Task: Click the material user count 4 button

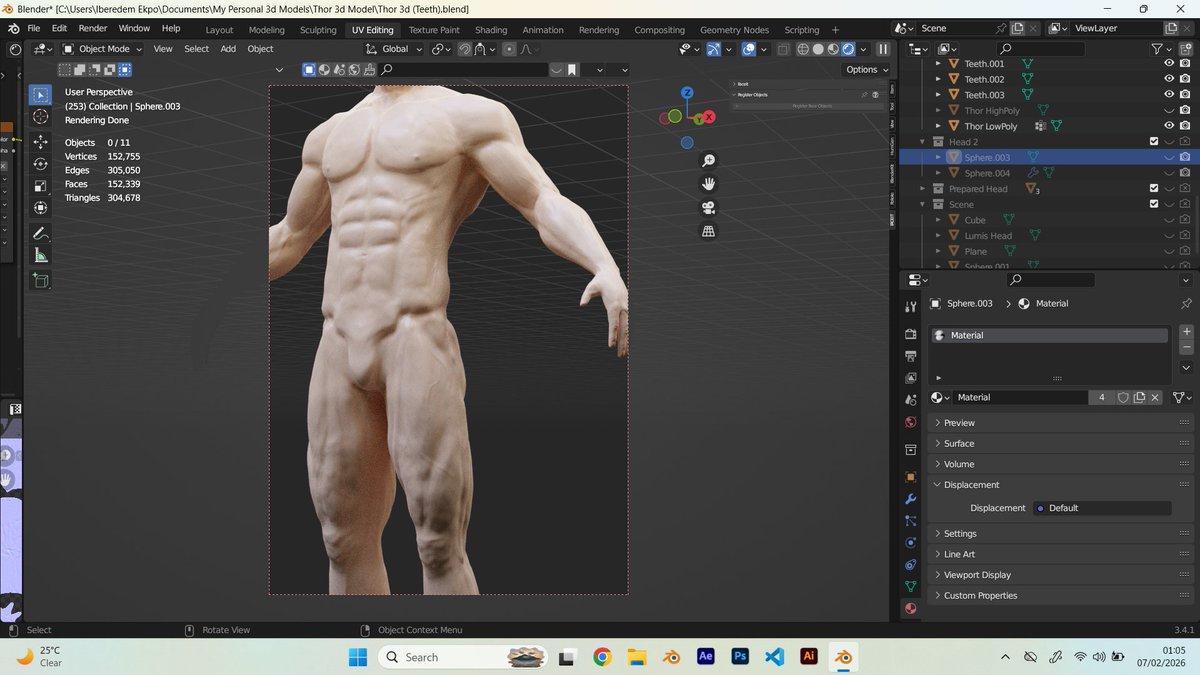Action: [x=1101, y=397]
